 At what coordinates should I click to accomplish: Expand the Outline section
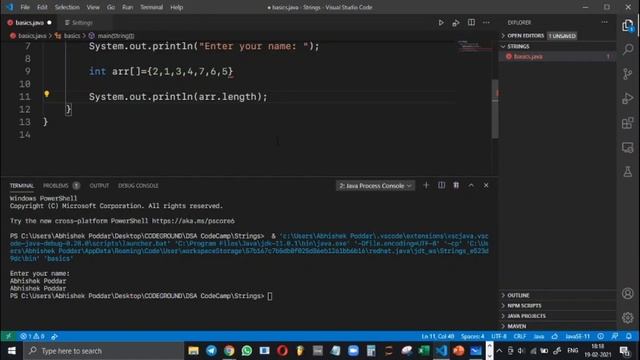(557, 295)
